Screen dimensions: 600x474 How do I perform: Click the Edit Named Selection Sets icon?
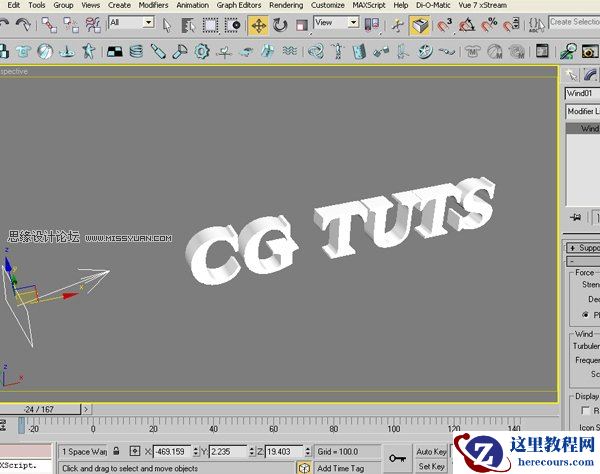(536, 25)
